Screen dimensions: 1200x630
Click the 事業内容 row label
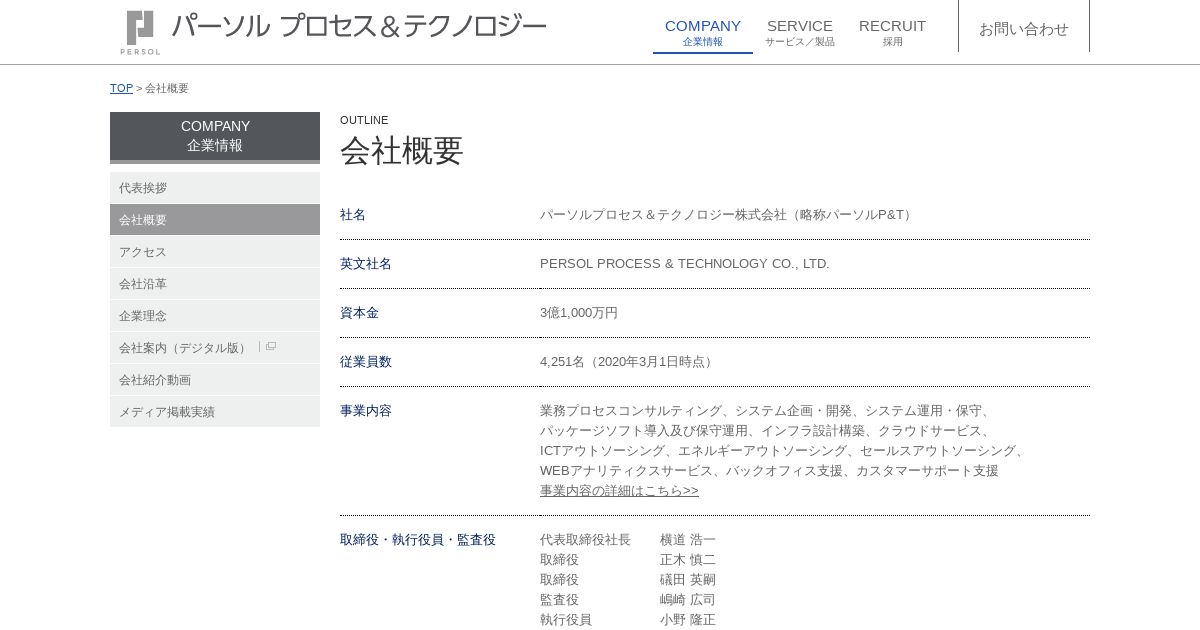coord(366,411)
